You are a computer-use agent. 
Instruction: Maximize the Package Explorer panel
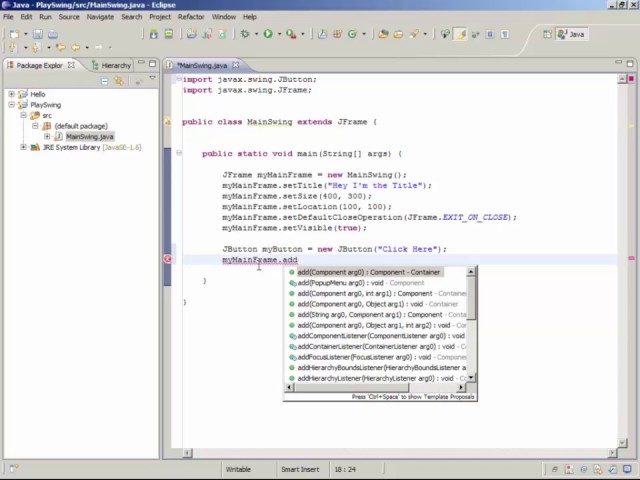(x=153, y=63)
